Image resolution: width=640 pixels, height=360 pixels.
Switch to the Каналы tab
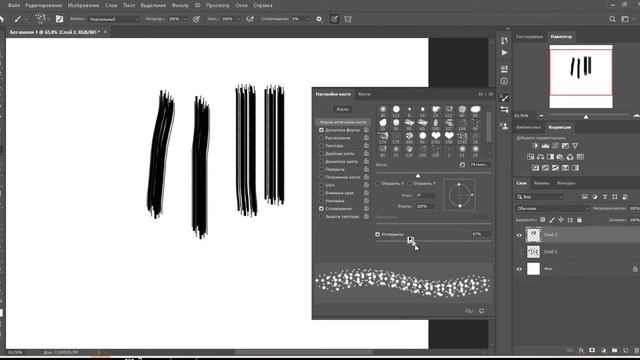tap(542, 183)
